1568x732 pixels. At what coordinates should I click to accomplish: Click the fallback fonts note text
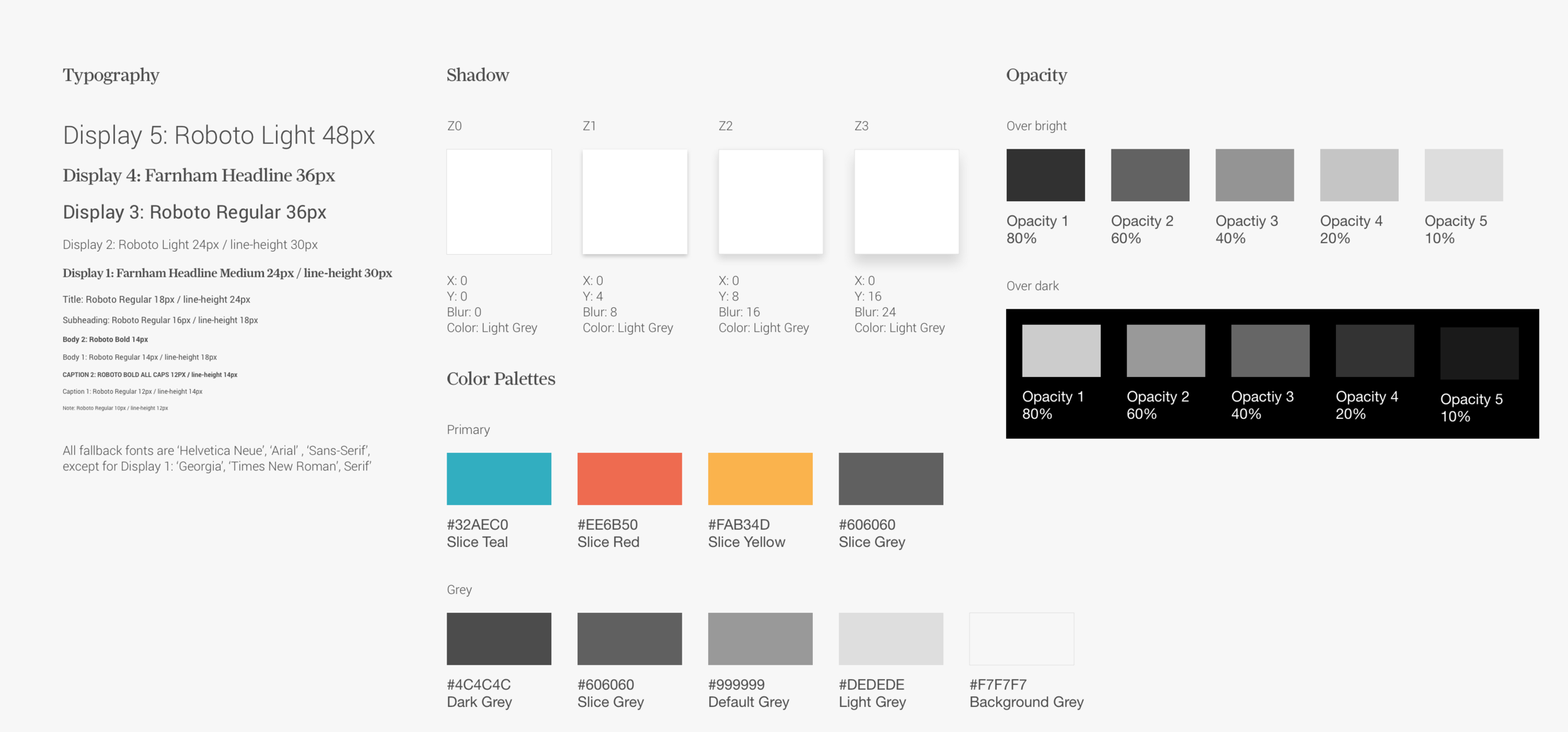217,458
